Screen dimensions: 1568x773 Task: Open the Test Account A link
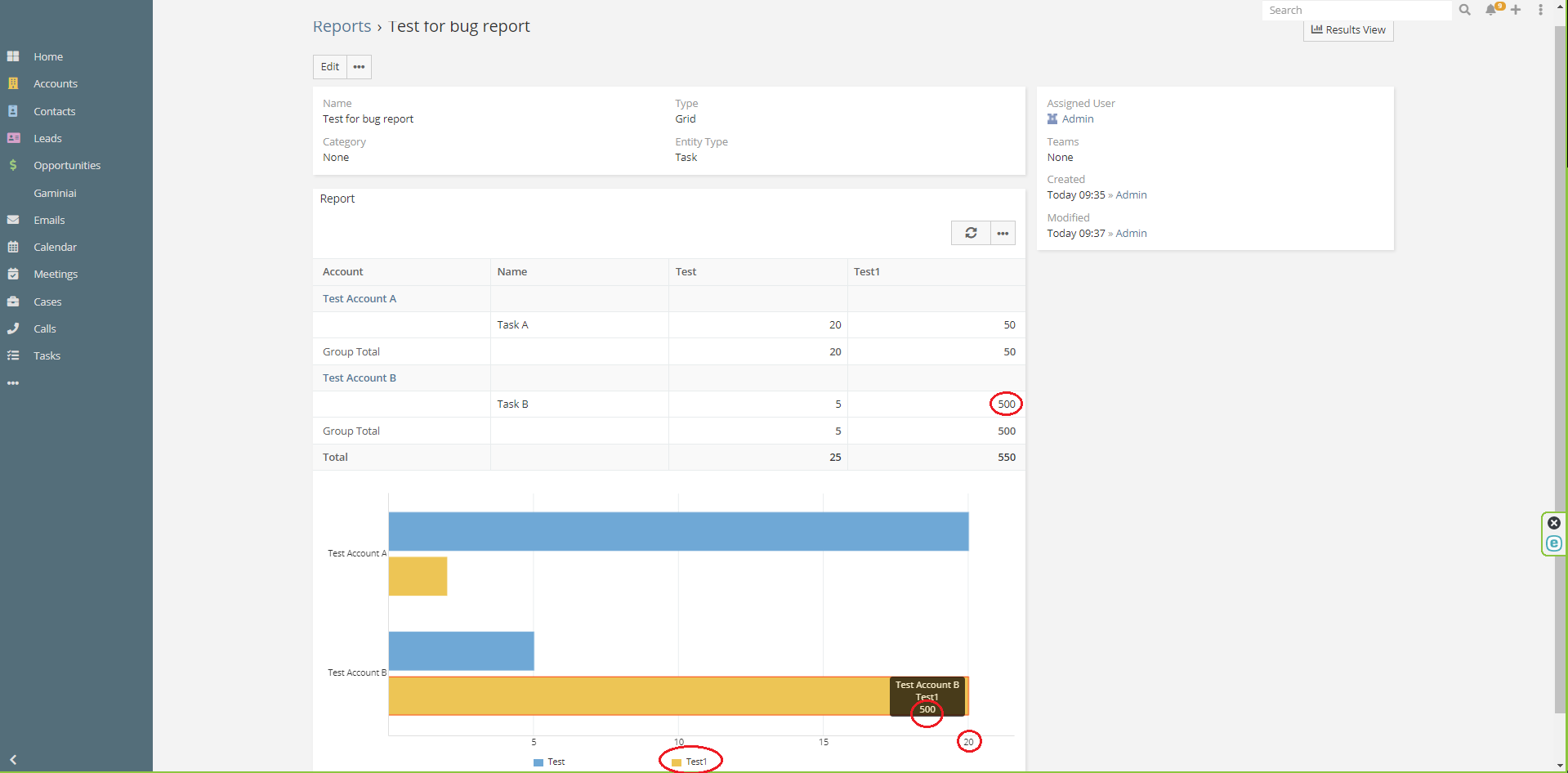[x=360, y=298]
